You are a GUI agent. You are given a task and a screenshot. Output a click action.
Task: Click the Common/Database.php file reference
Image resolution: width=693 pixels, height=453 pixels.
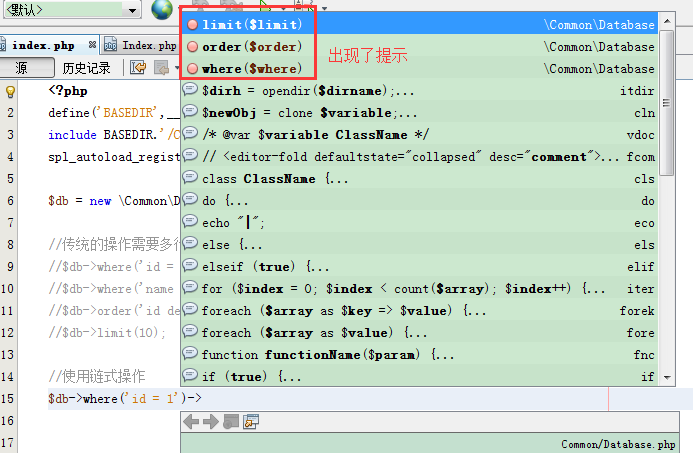618,444
